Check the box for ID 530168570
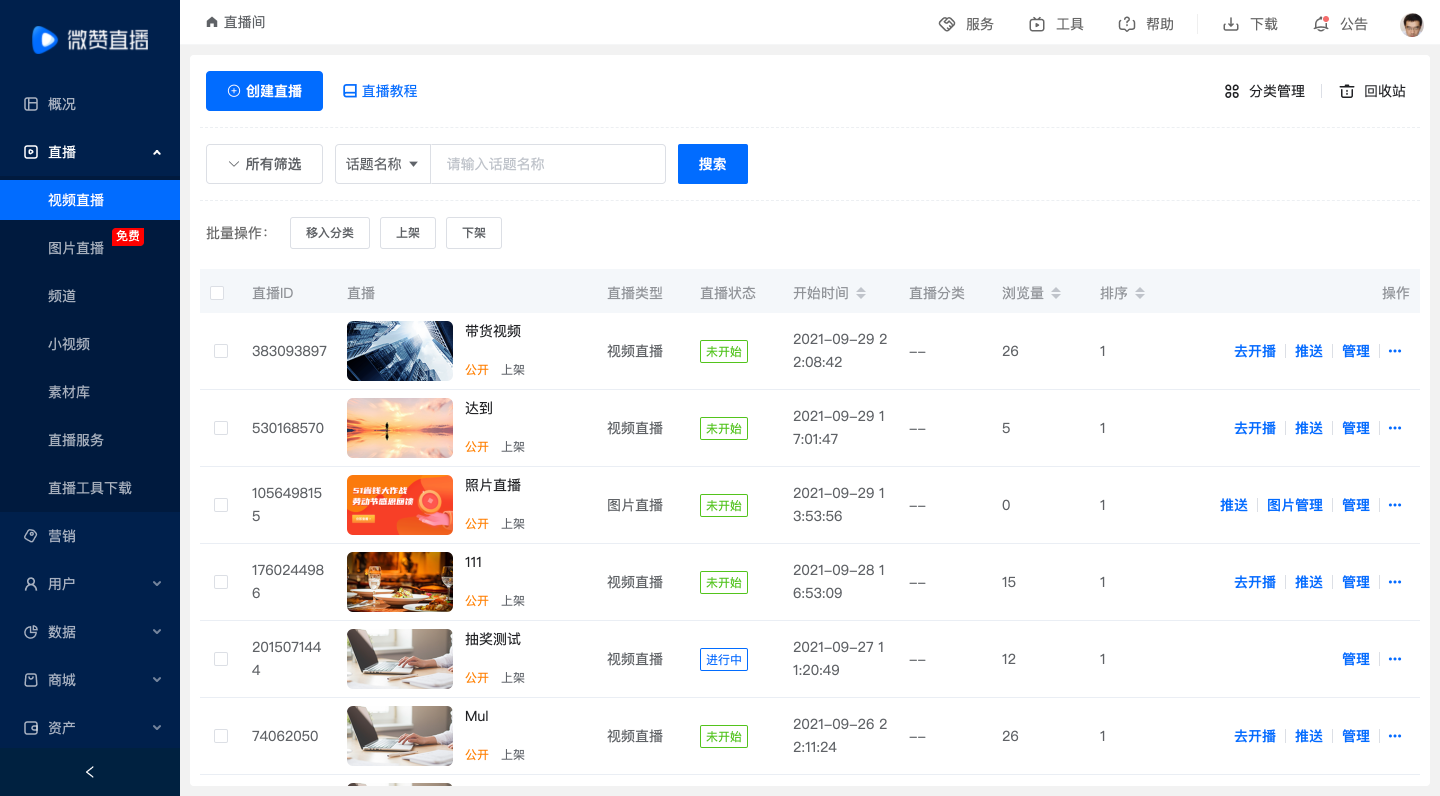Viewport: 1440px width, 796px height. click(221, 428)
